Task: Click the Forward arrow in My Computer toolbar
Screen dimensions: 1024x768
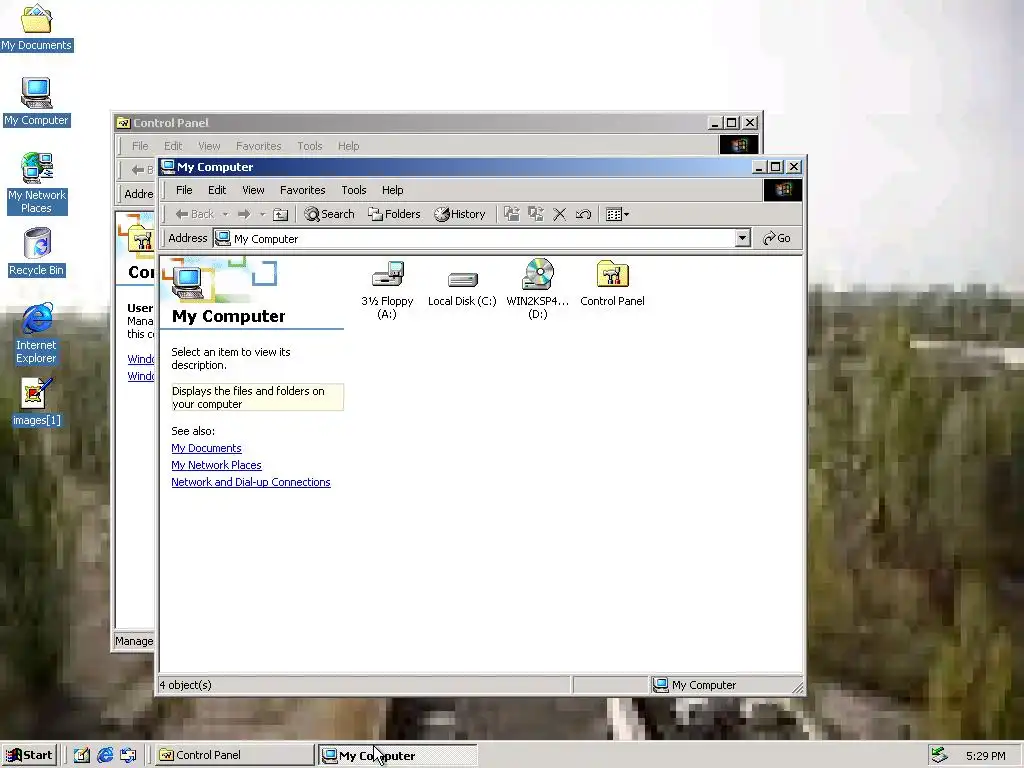Action: (x=244, y=214)
